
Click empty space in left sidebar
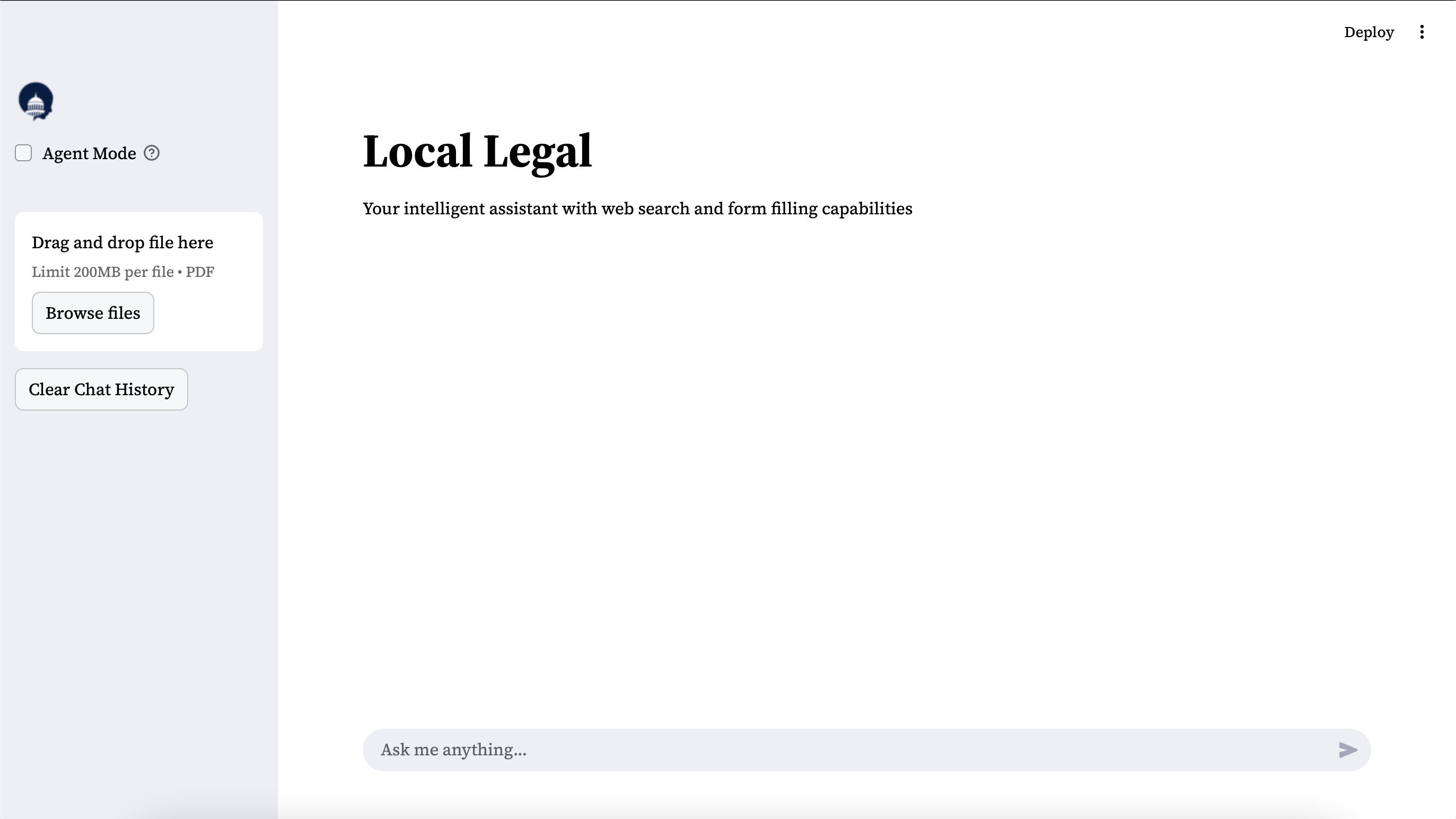point(138,565)
